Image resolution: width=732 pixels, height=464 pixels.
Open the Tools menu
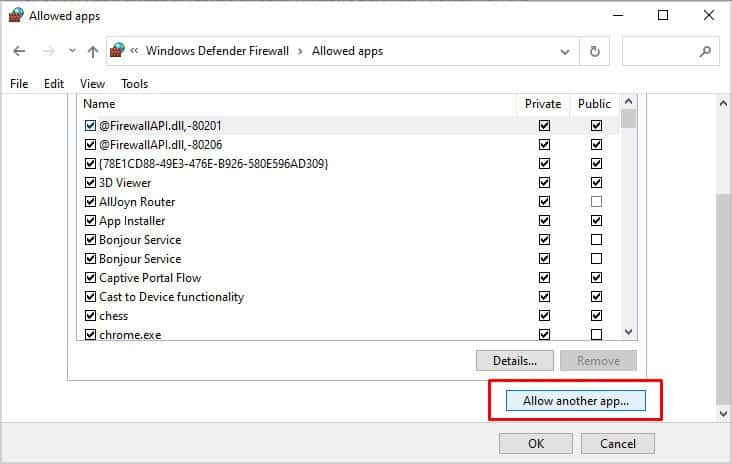tap(134, 84)
